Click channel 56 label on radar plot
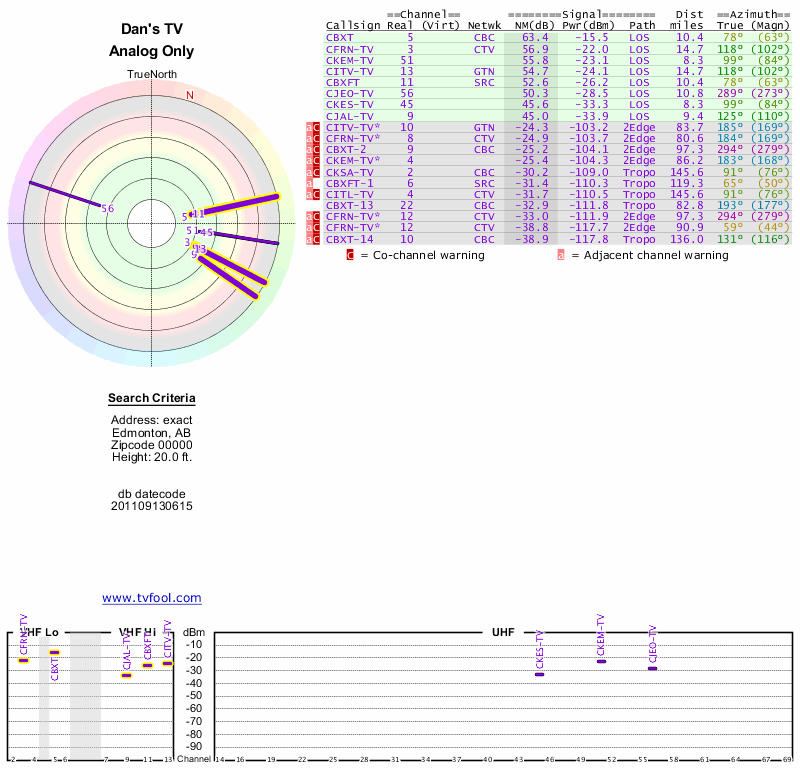Viewport: 800px width, 768px height. 108,208
